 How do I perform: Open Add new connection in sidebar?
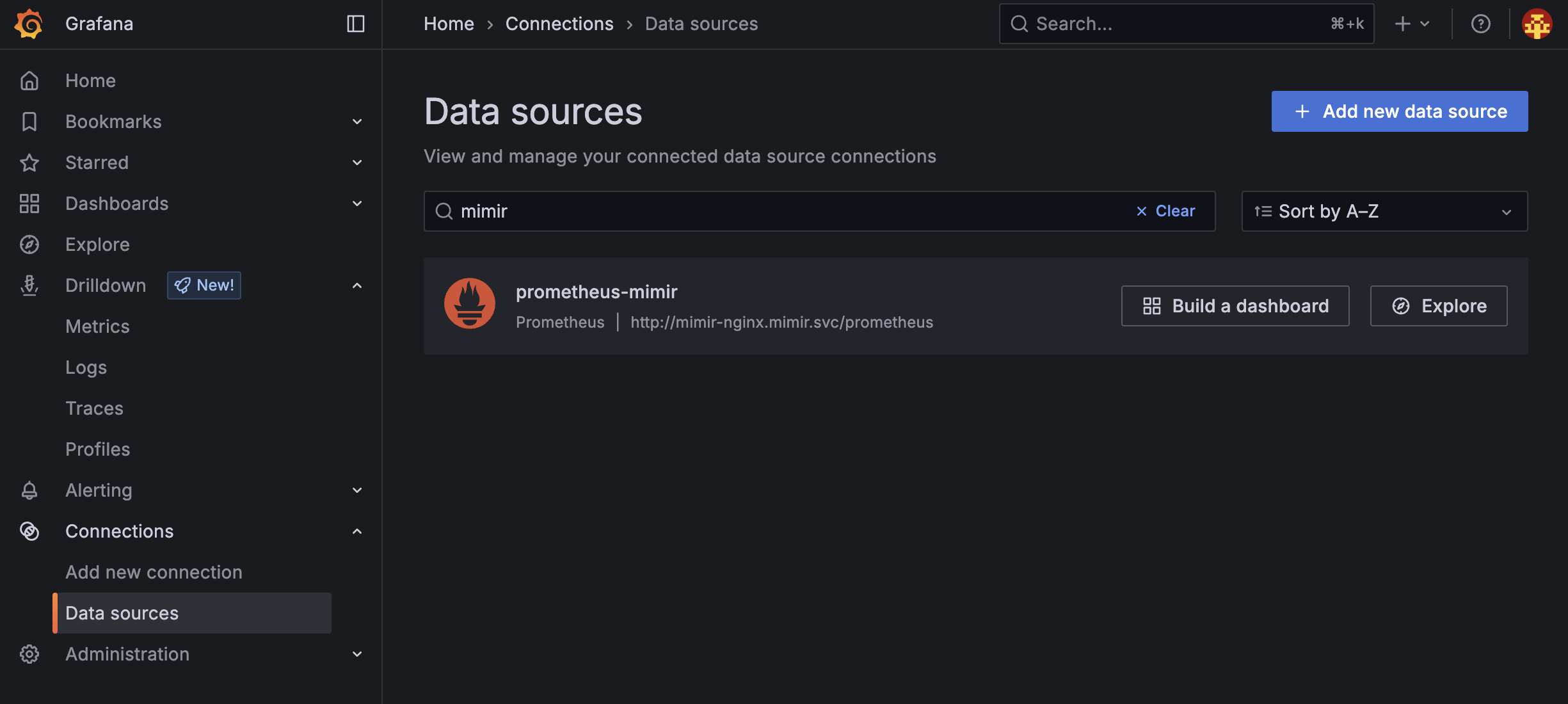coord(154,572)
